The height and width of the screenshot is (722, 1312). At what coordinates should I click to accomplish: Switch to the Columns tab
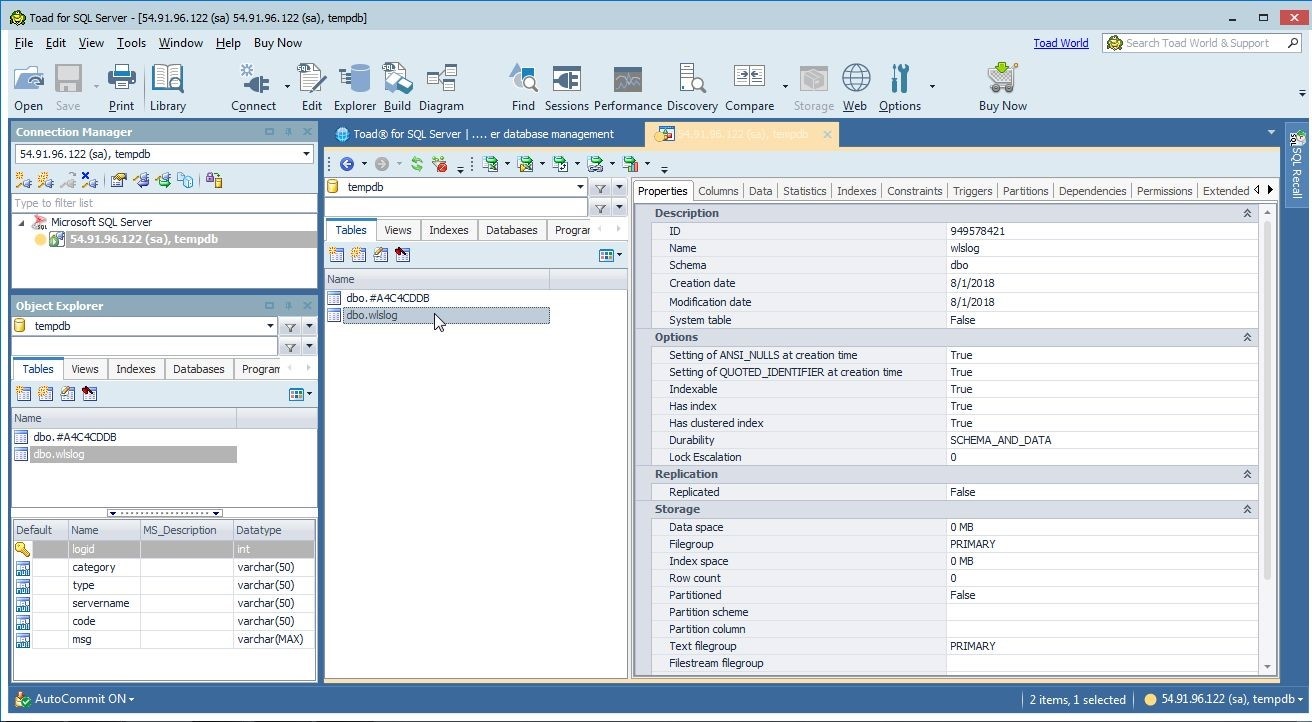[718, 191]
